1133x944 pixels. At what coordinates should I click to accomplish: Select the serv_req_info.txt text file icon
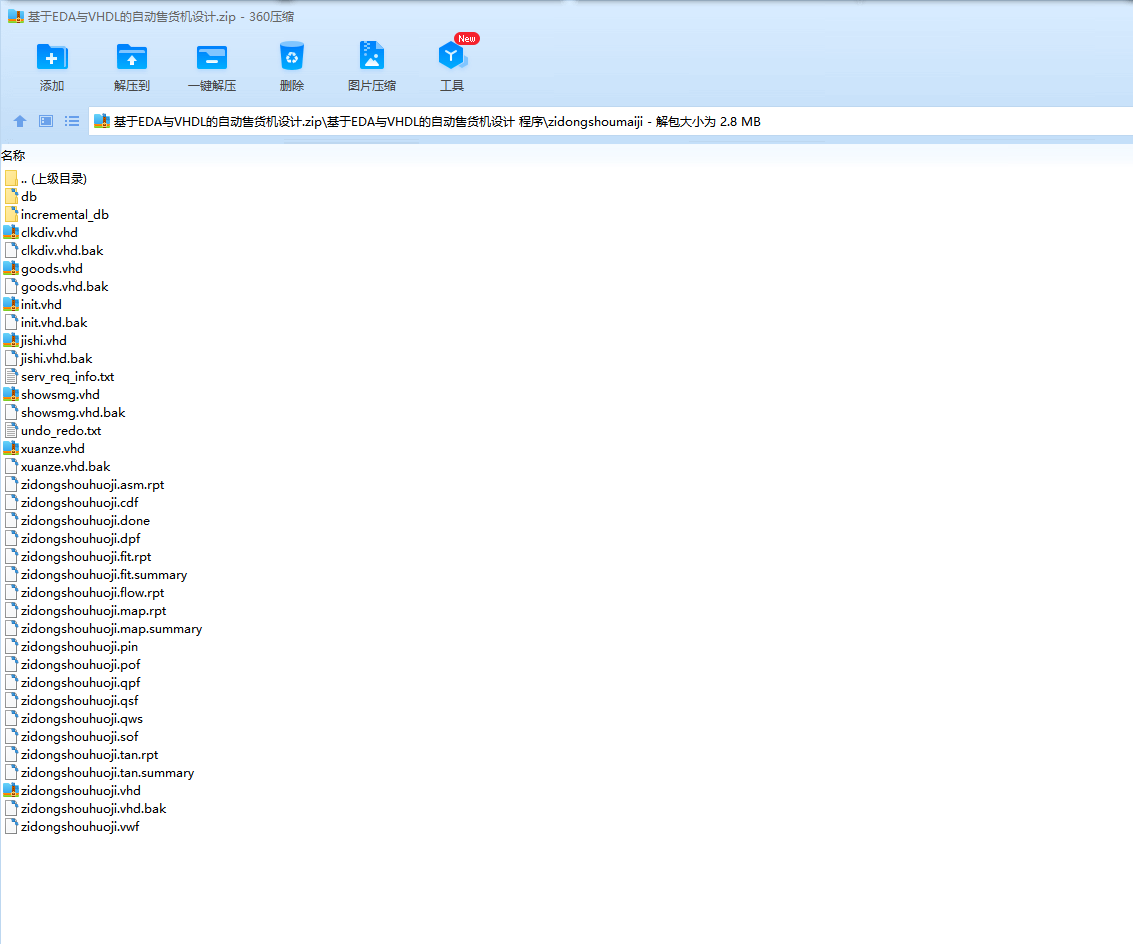pos(11,377)
